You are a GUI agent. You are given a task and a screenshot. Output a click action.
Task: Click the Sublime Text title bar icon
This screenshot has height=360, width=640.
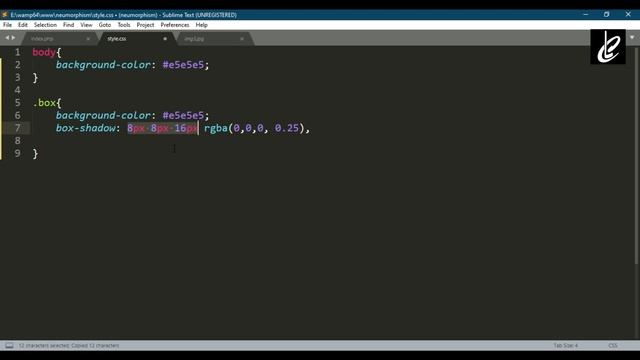click(x=5, y=15)
